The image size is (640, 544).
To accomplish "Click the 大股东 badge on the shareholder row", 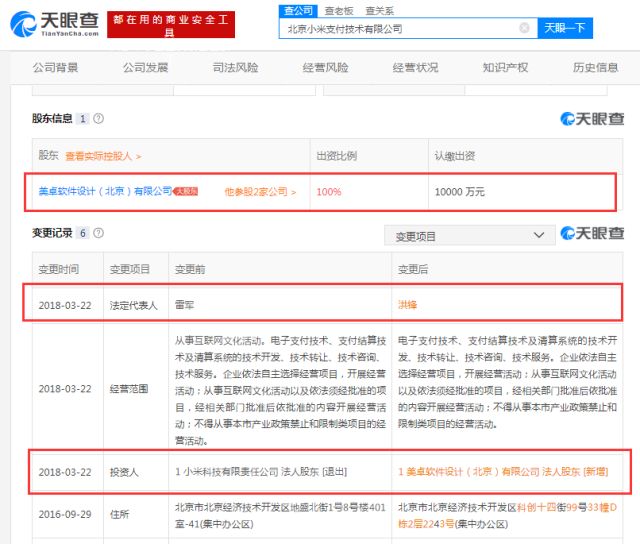I will click(187, 191).
